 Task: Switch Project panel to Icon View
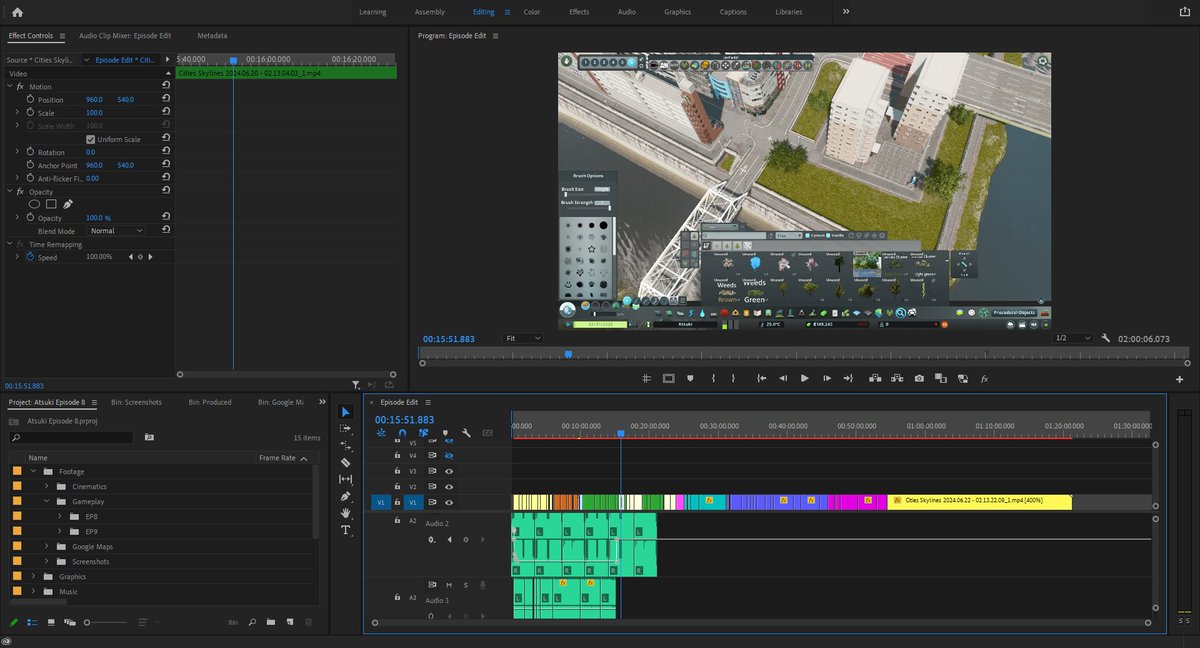[x=50, y=622]
